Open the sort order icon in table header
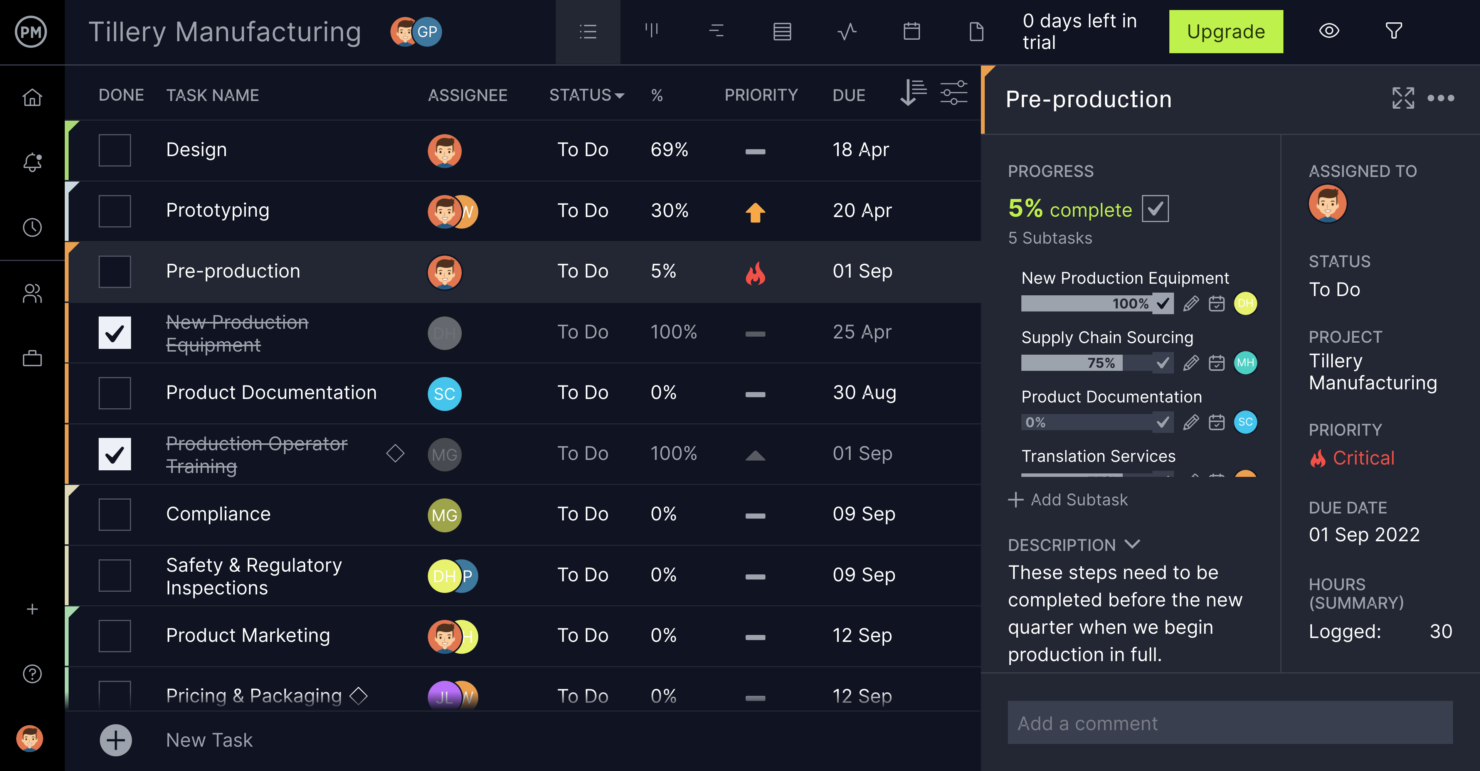Viewport: 1480px width, 771px height. tap(913, 93)
